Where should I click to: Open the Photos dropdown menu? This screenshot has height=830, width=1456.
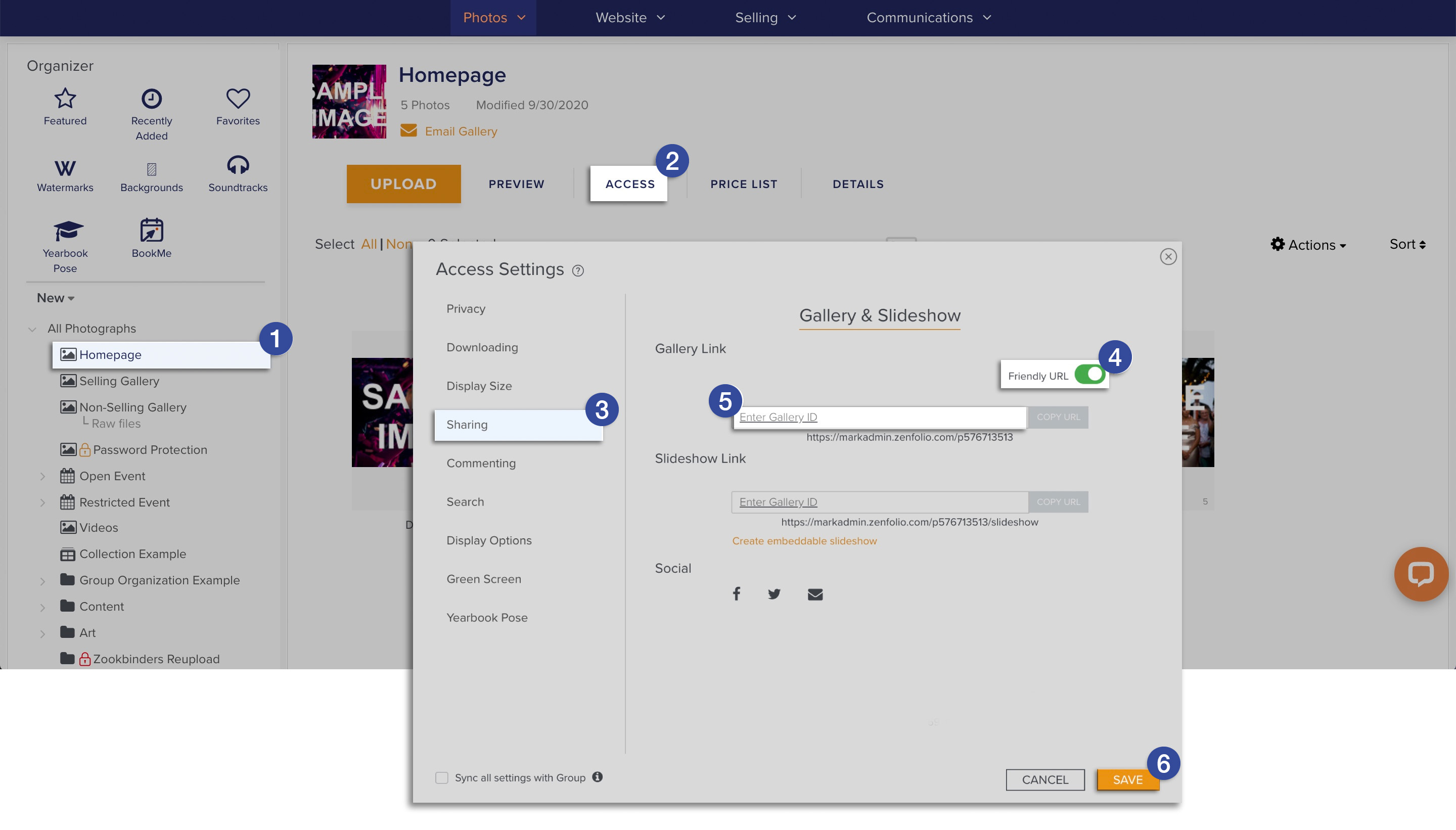494,18
